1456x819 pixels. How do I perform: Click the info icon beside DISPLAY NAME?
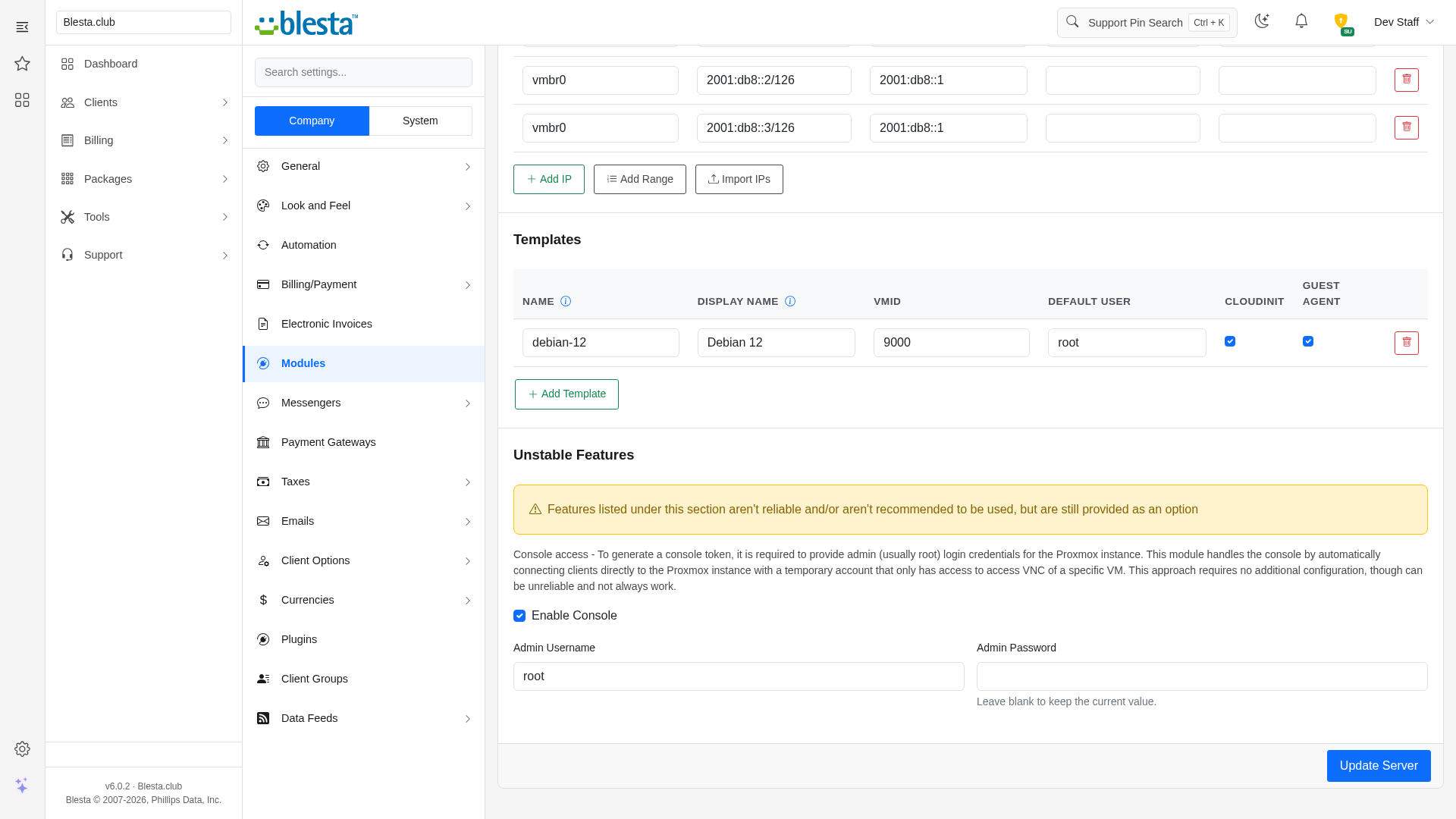[790, 302]
